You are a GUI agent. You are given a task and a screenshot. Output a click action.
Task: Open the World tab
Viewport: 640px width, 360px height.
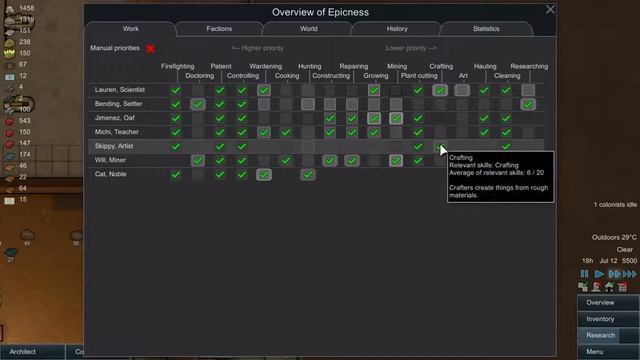pyautogui.click(x=308, y=29)
